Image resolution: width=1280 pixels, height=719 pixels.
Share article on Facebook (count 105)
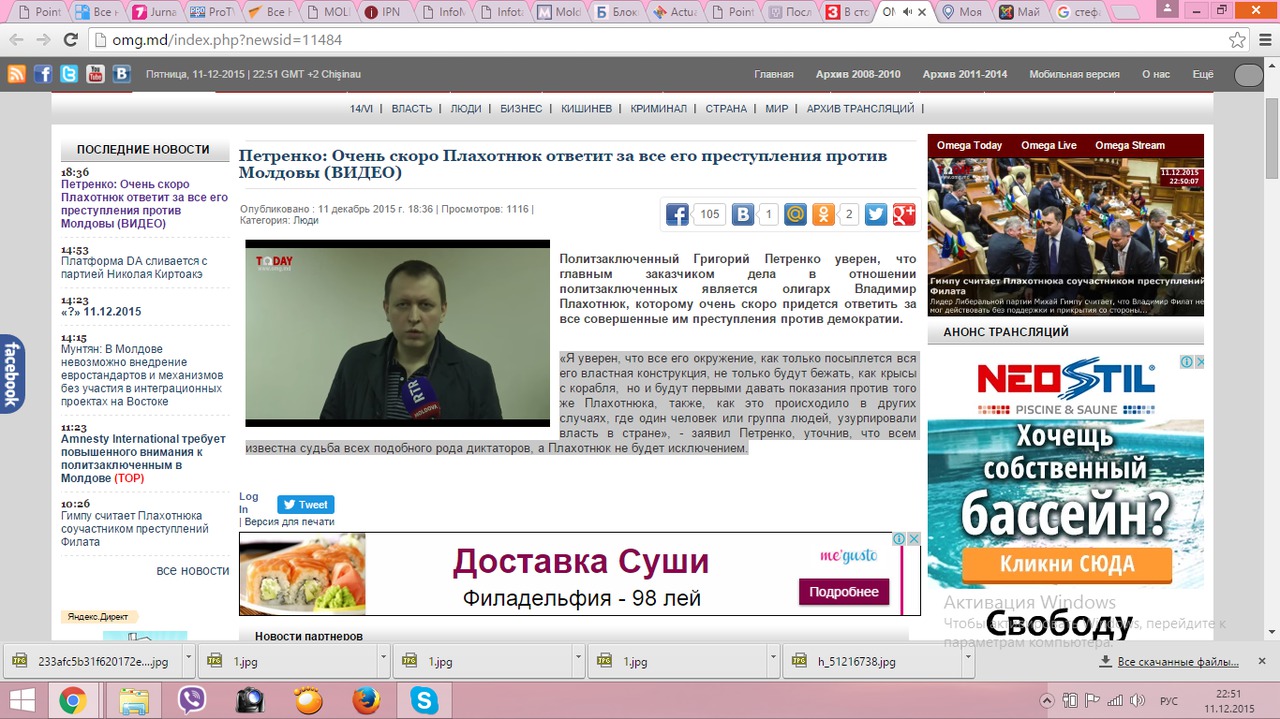[x=677, y=214]
